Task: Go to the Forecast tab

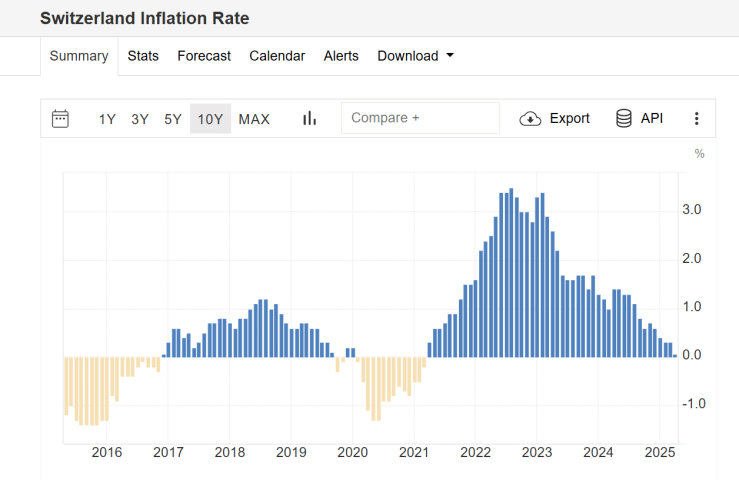Action: (x=204, y=56)
